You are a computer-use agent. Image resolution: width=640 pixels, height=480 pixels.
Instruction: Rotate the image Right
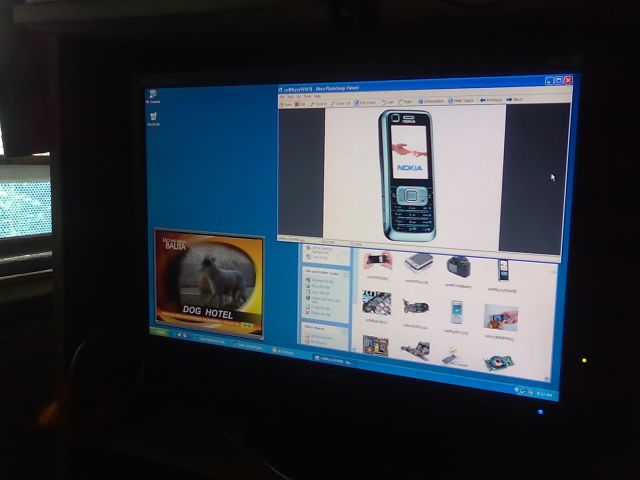pos(405,102)
